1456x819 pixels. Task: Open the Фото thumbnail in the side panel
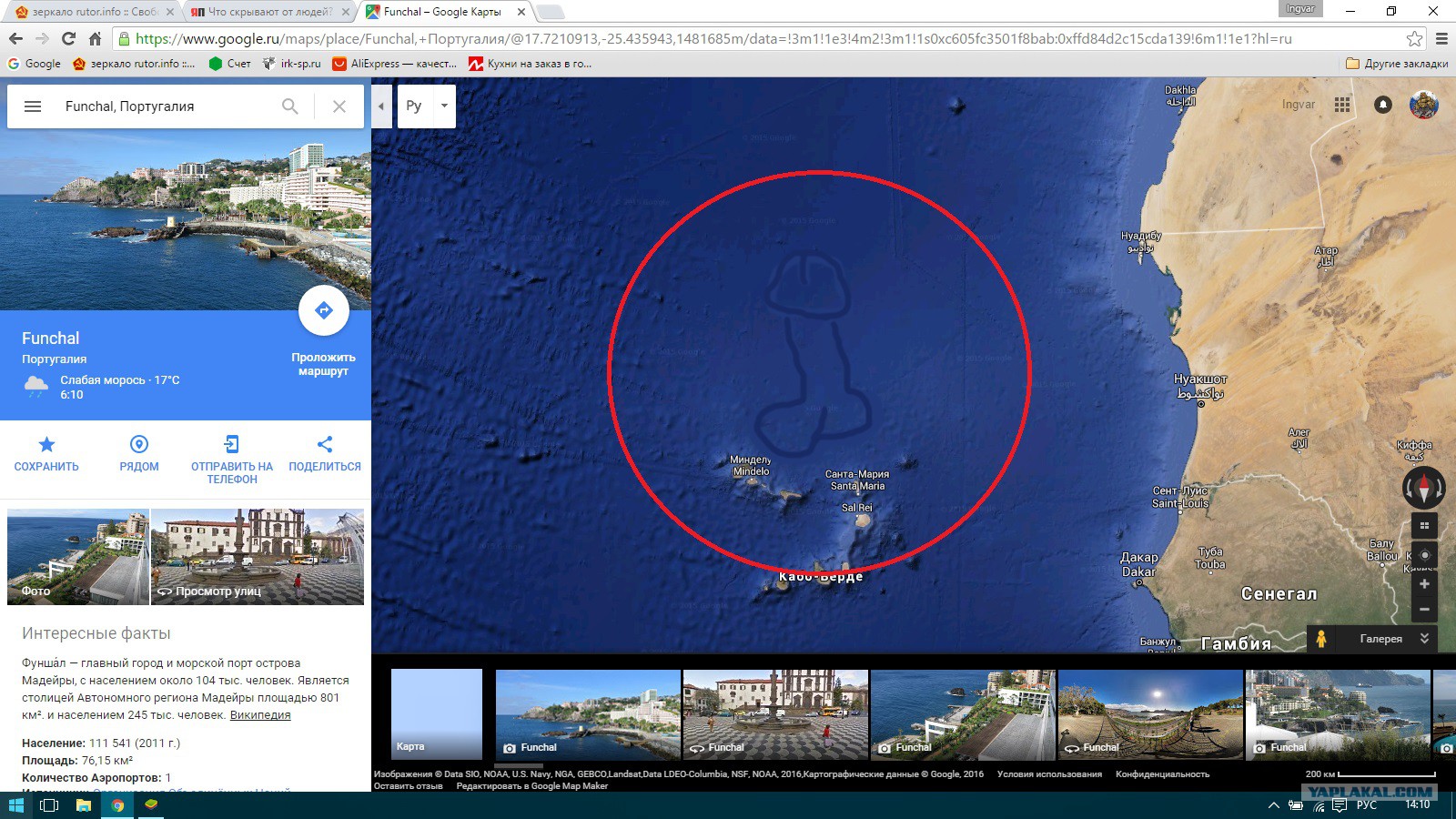tap(77, 557)
